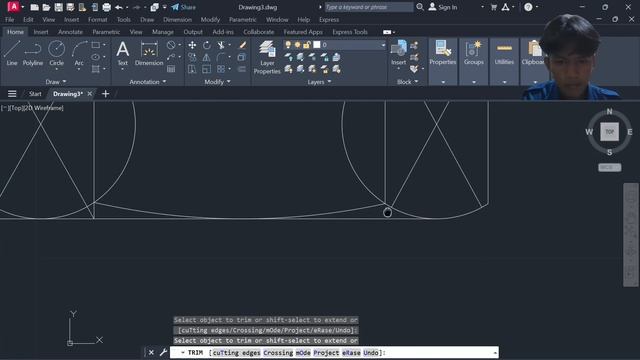Switch to the Output ribbon tab
The width and height of the screenshot is (640, 360).
click(193, 32)
